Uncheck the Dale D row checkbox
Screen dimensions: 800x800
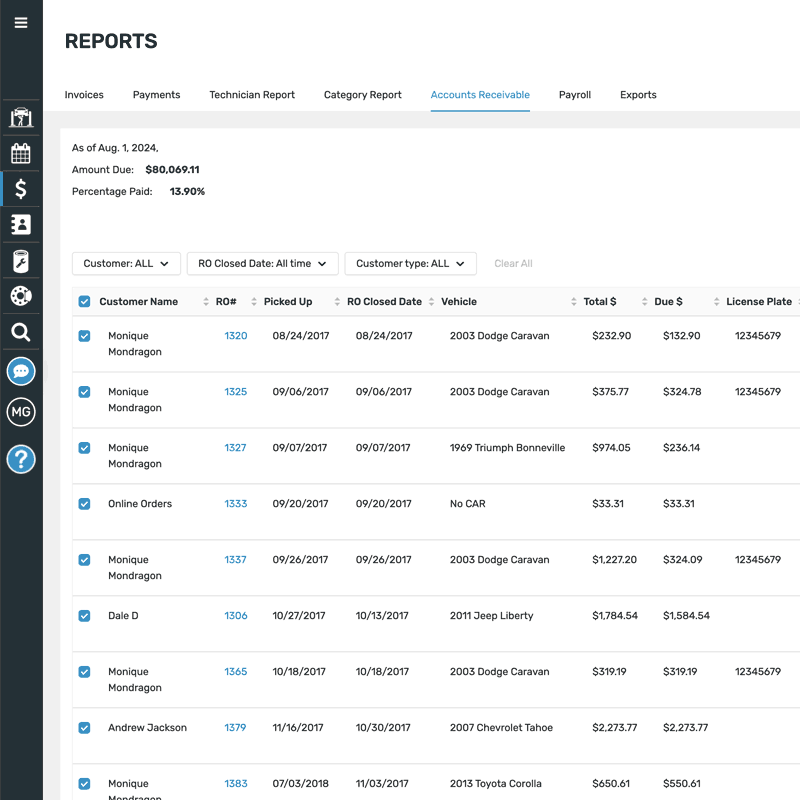coord(84,615)
